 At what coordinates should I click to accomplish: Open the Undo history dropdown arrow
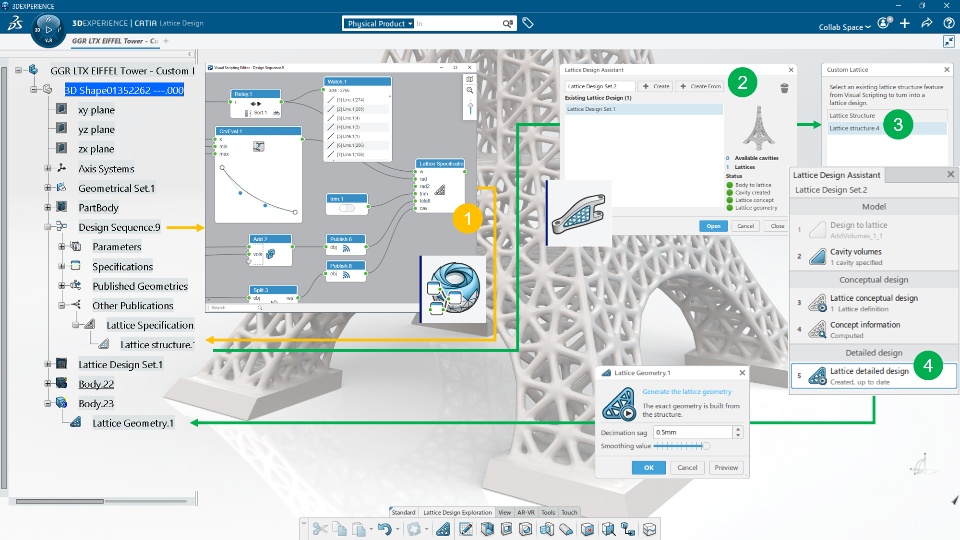(397, 529)
